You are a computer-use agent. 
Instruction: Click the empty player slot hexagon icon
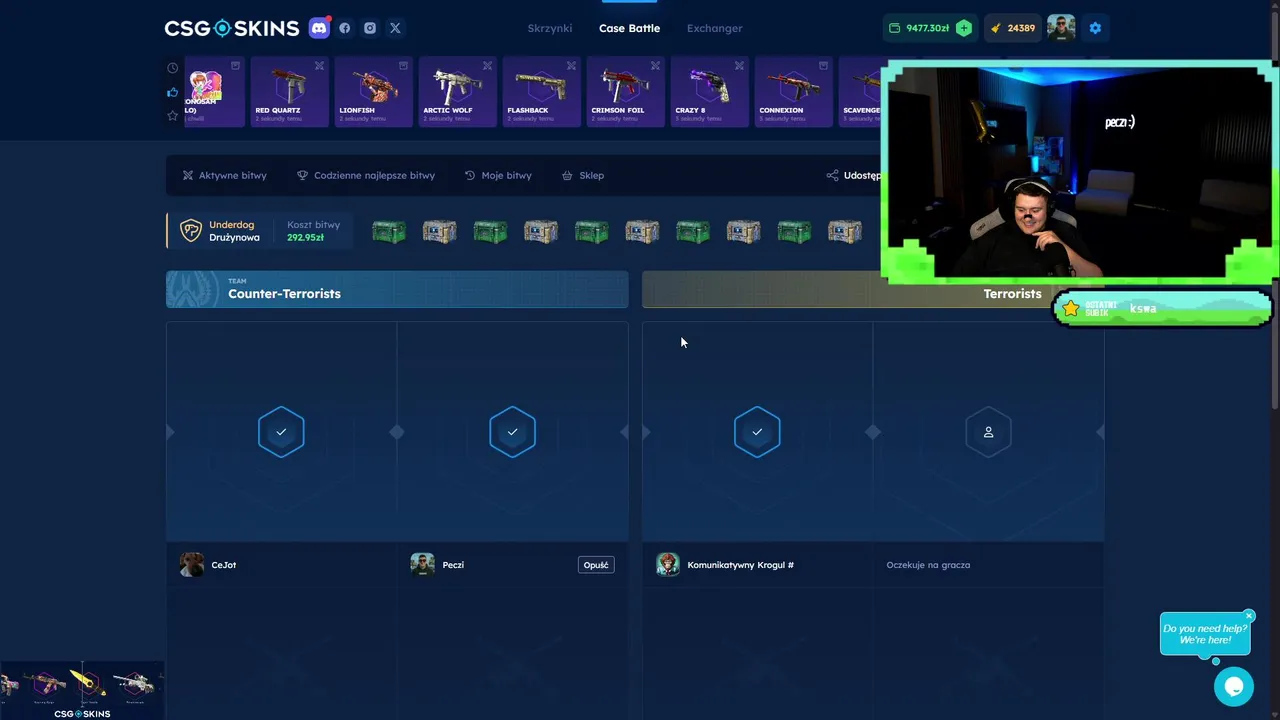coord(988,432)
